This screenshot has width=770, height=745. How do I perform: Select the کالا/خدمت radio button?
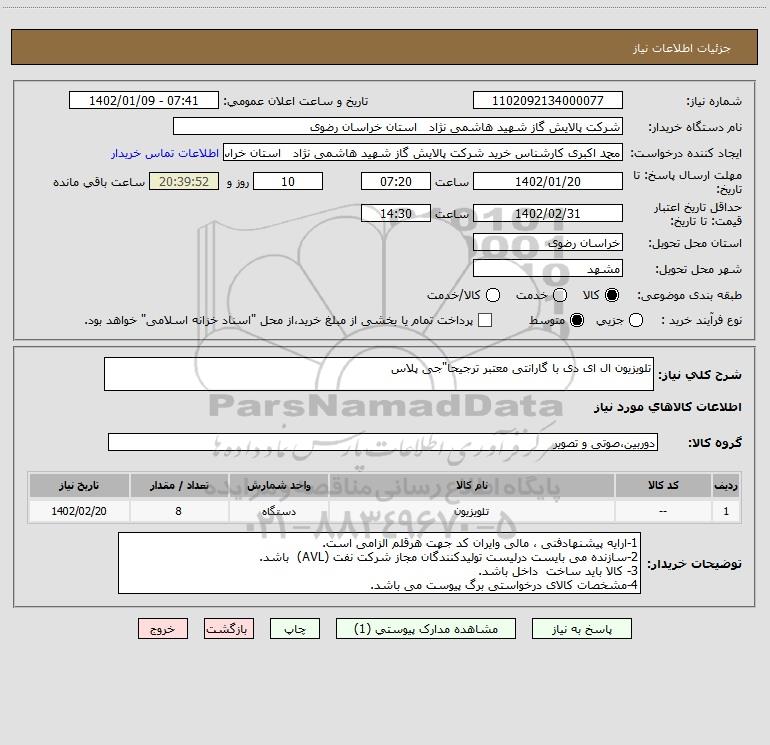(493, 295)
